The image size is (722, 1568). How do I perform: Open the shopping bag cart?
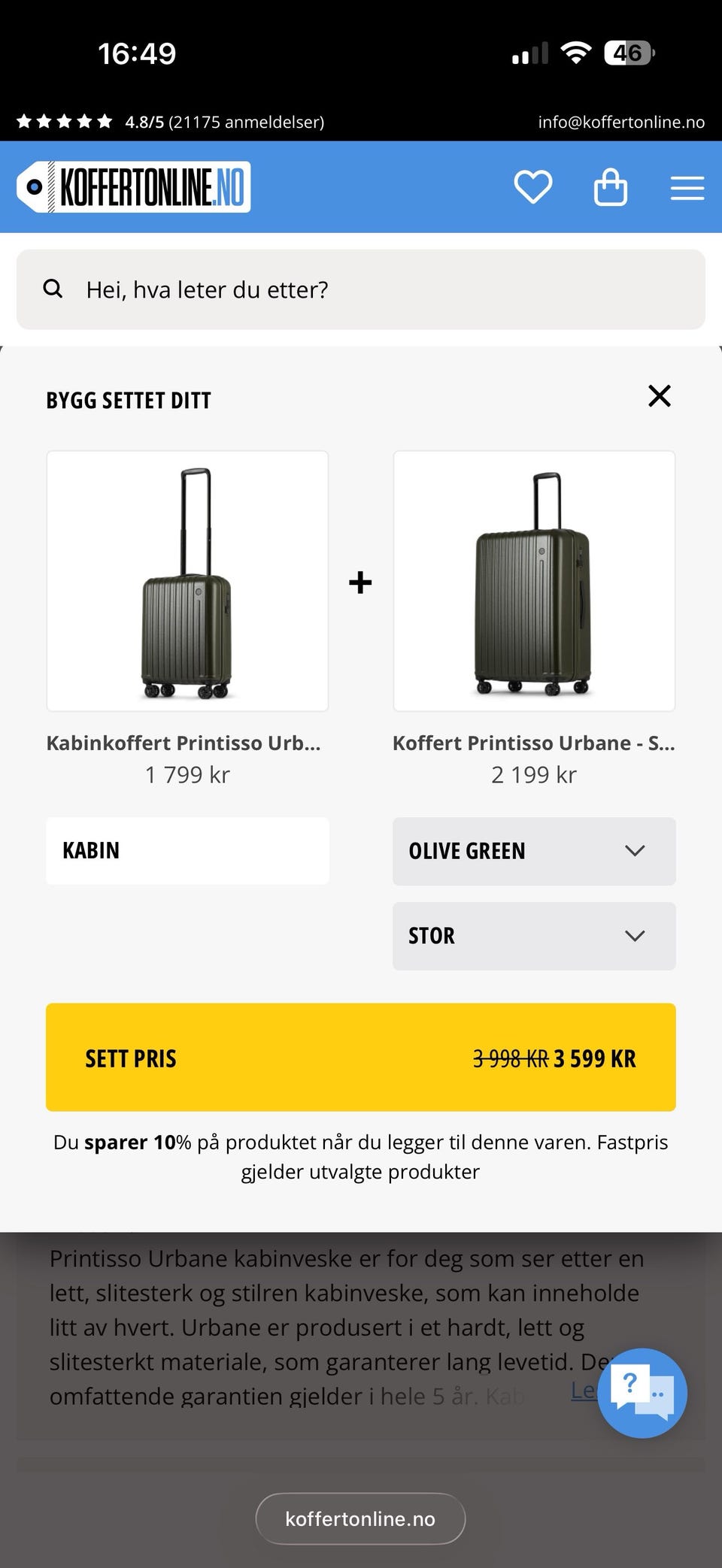click(610, 187)
